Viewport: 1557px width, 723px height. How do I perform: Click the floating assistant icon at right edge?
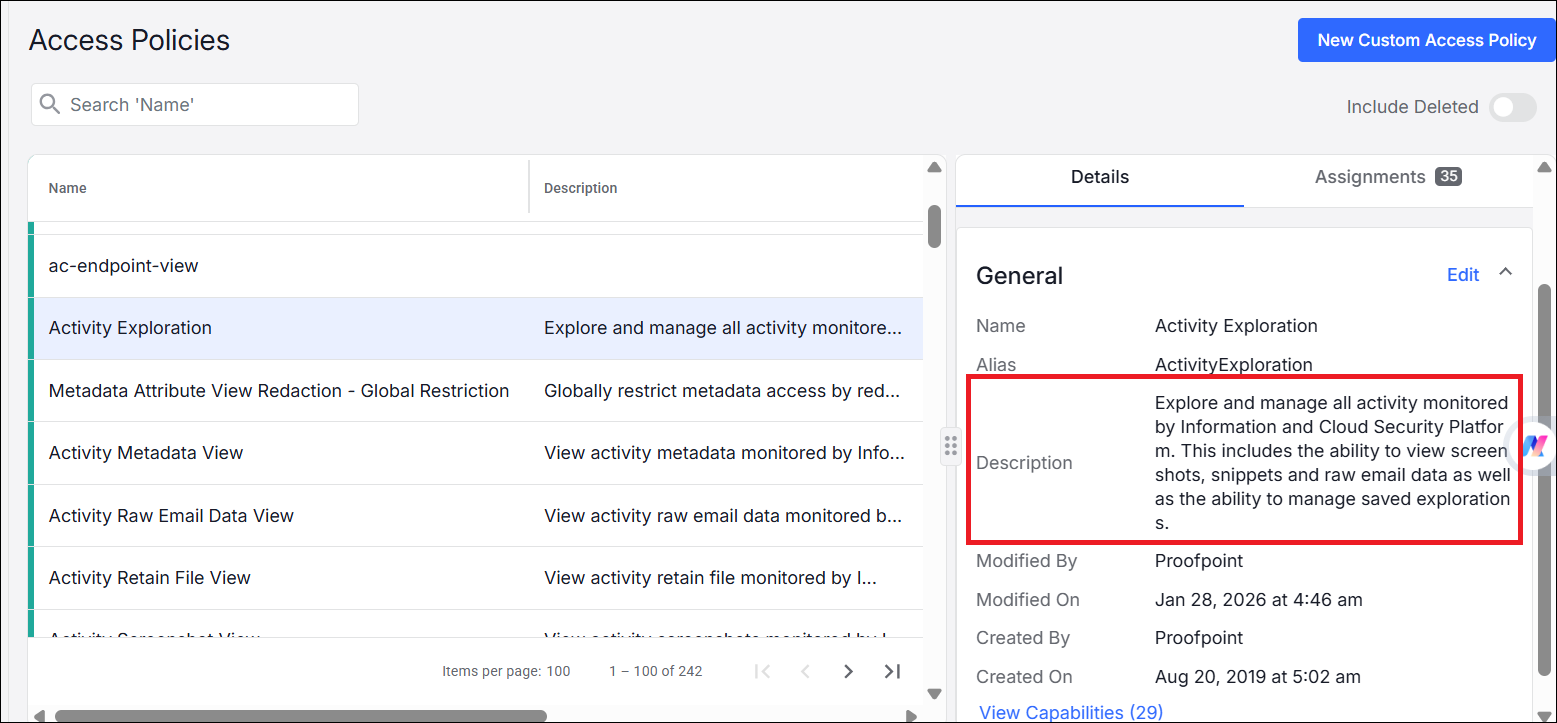[x=1535, y=445]
